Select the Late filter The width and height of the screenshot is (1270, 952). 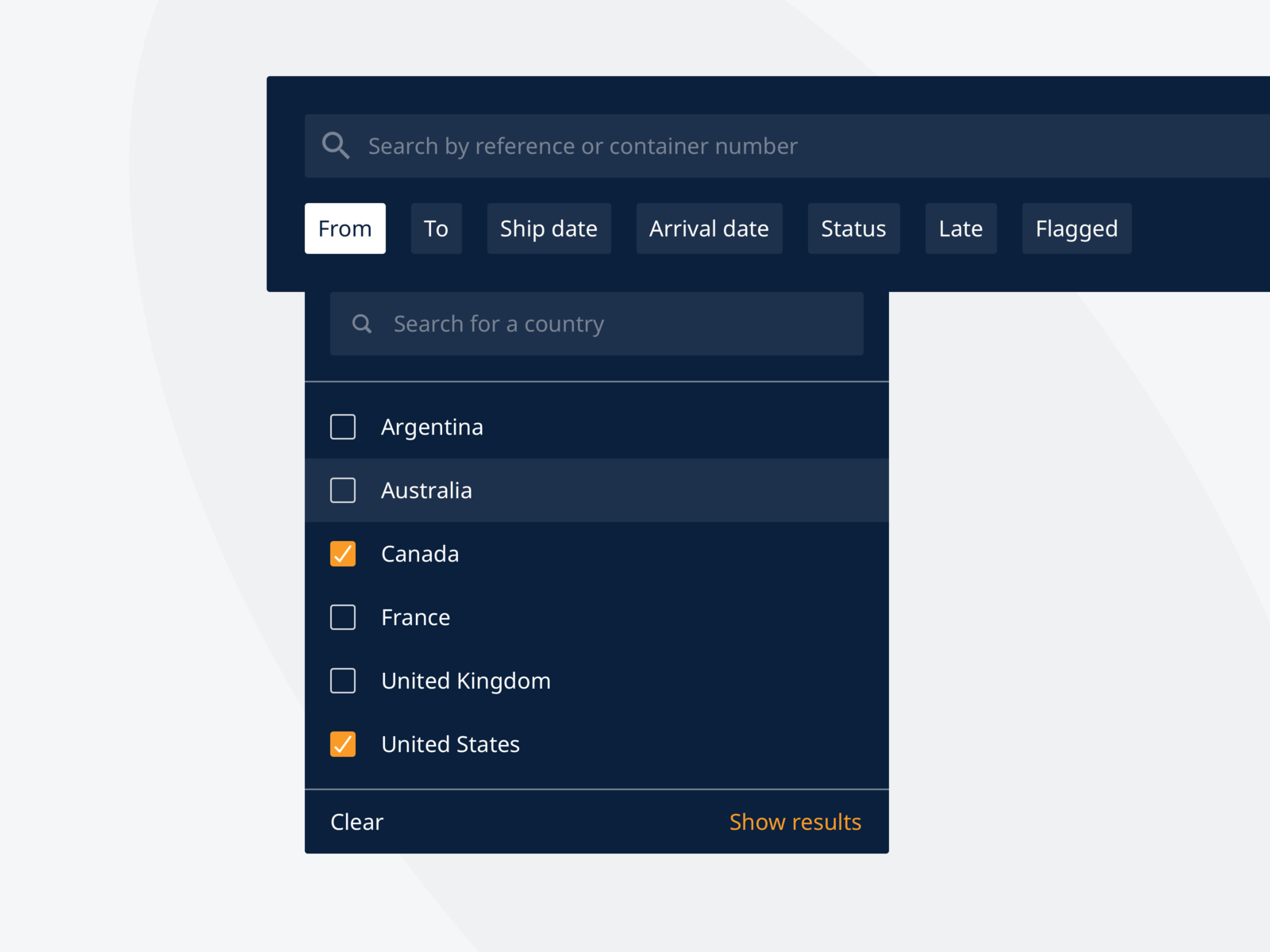(x=960, y=228)
